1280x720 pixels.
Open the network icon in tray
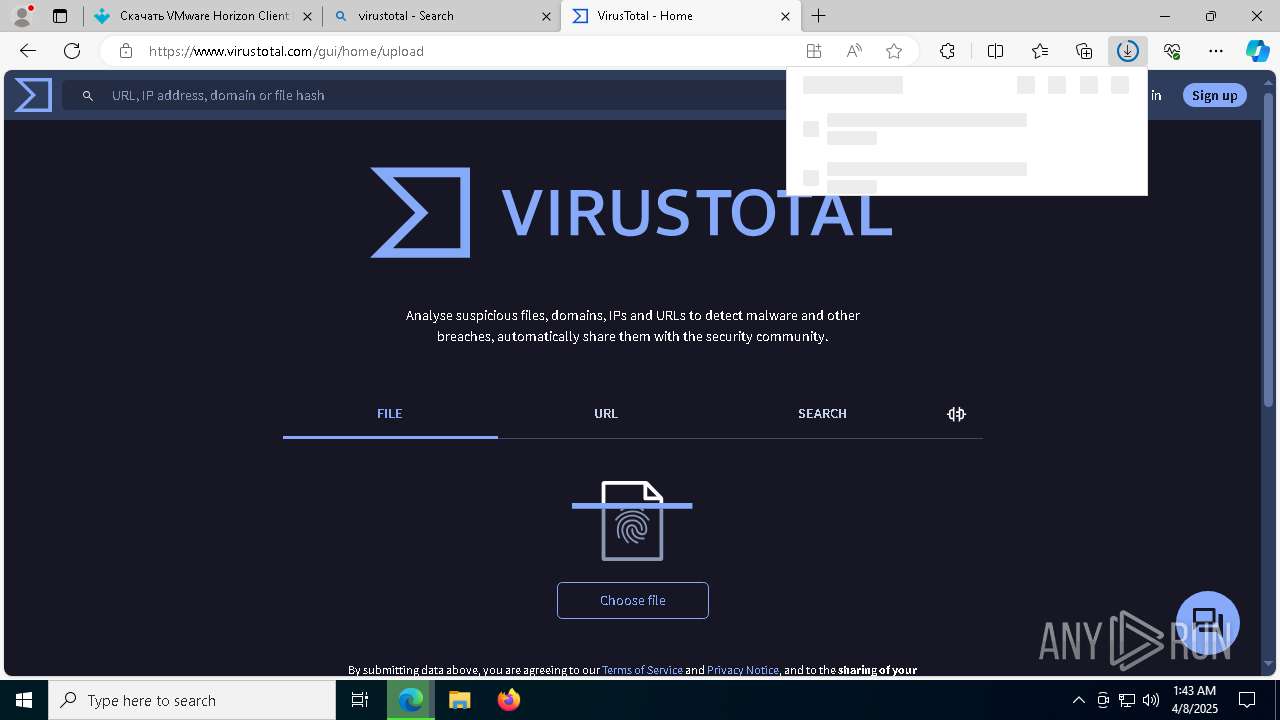(x=1127, y=700)
